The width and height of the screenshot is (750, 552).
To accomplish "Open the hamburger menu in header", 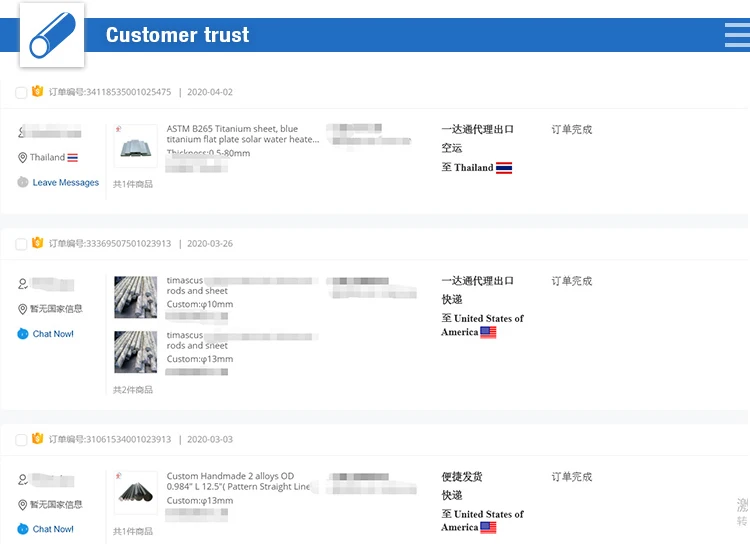I will pos(737,35).
